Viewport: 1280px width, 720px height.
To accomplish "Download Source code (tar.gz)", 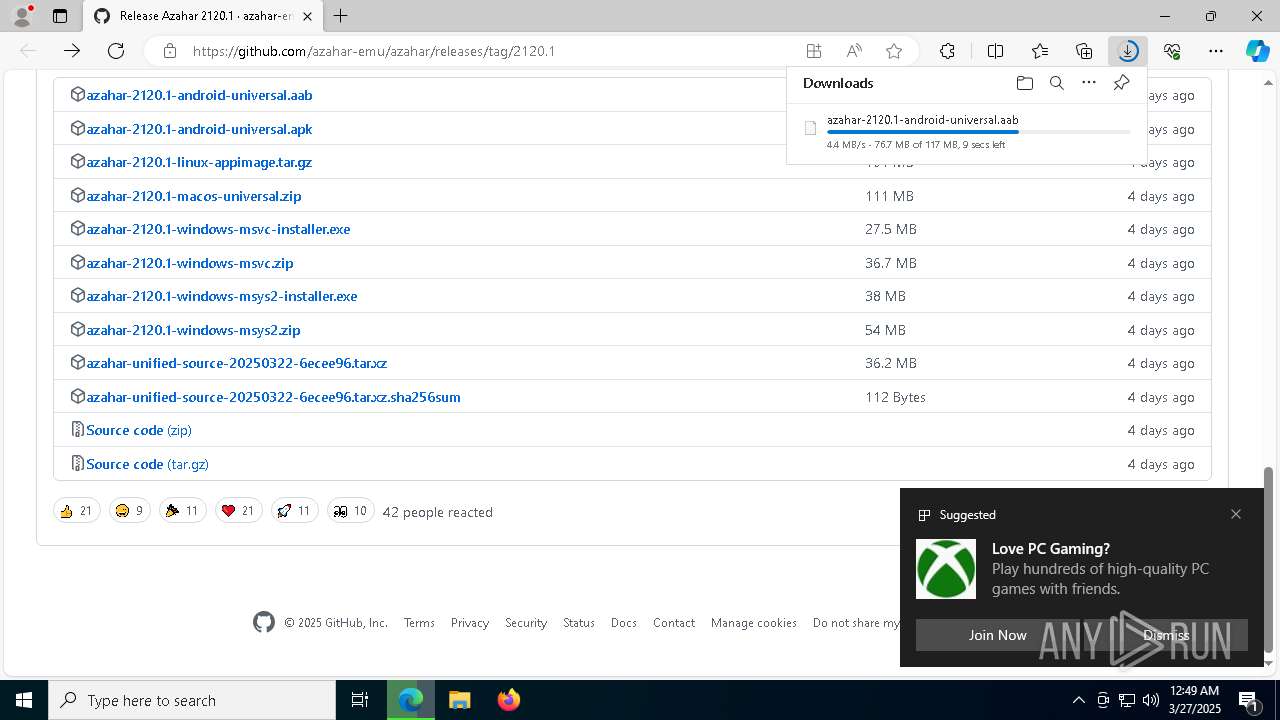I will tap(147, 464).
